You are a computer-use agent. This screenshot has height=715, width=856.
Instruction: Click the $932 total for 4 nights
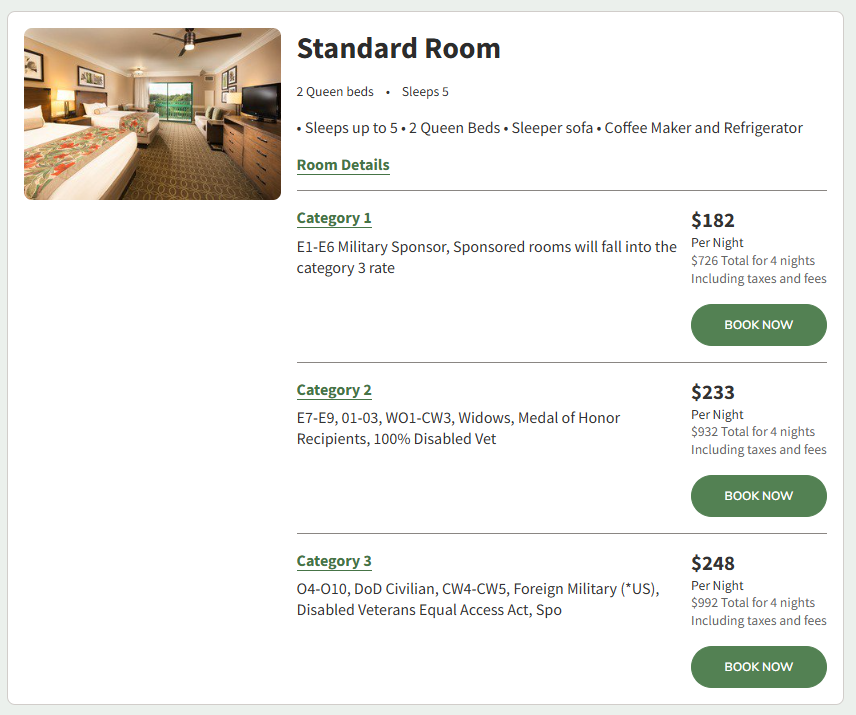click(x=752, y=432)
